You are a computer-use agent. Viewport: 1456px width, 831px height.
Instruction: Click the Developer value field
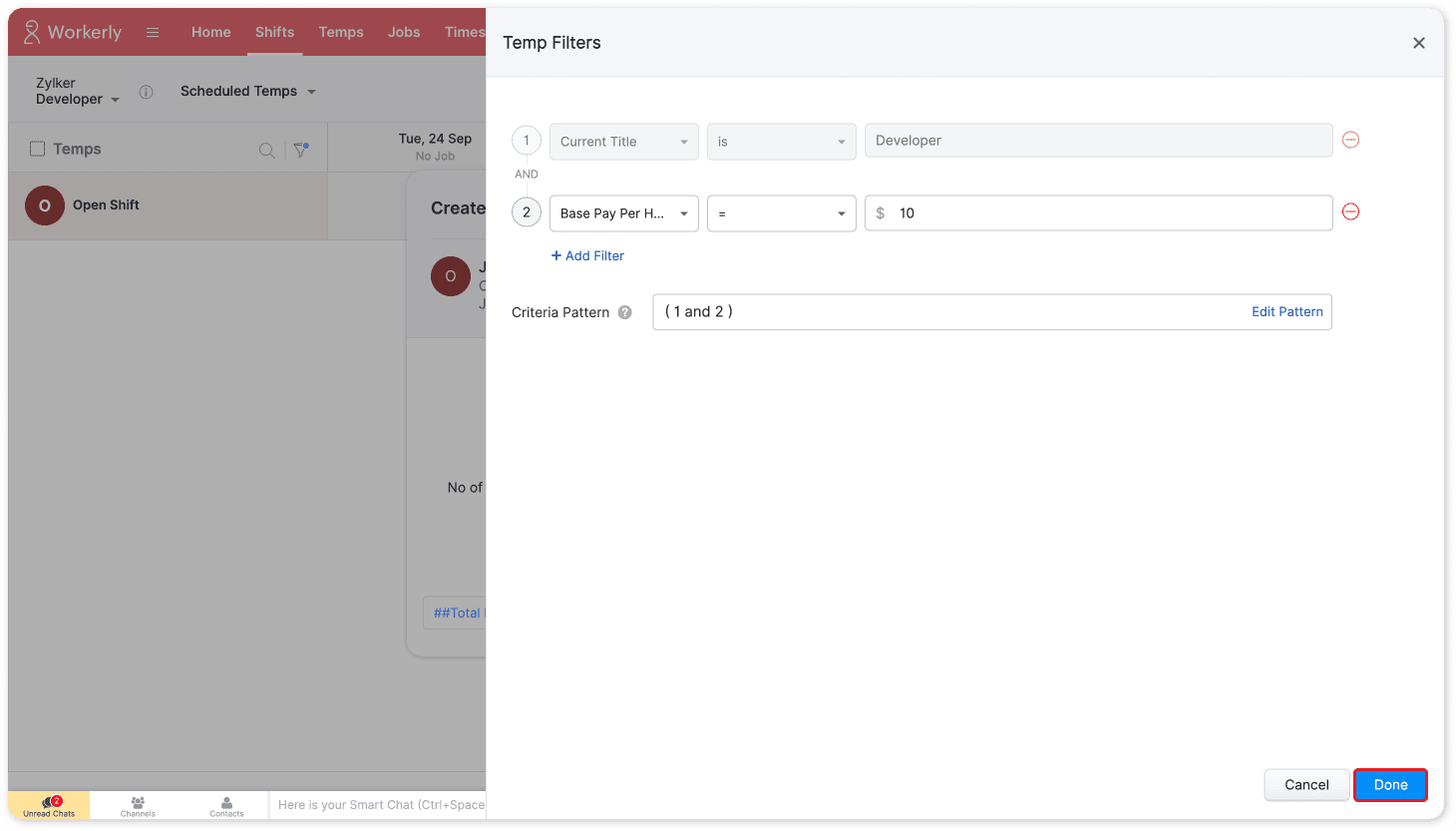tap(1099, 141)
